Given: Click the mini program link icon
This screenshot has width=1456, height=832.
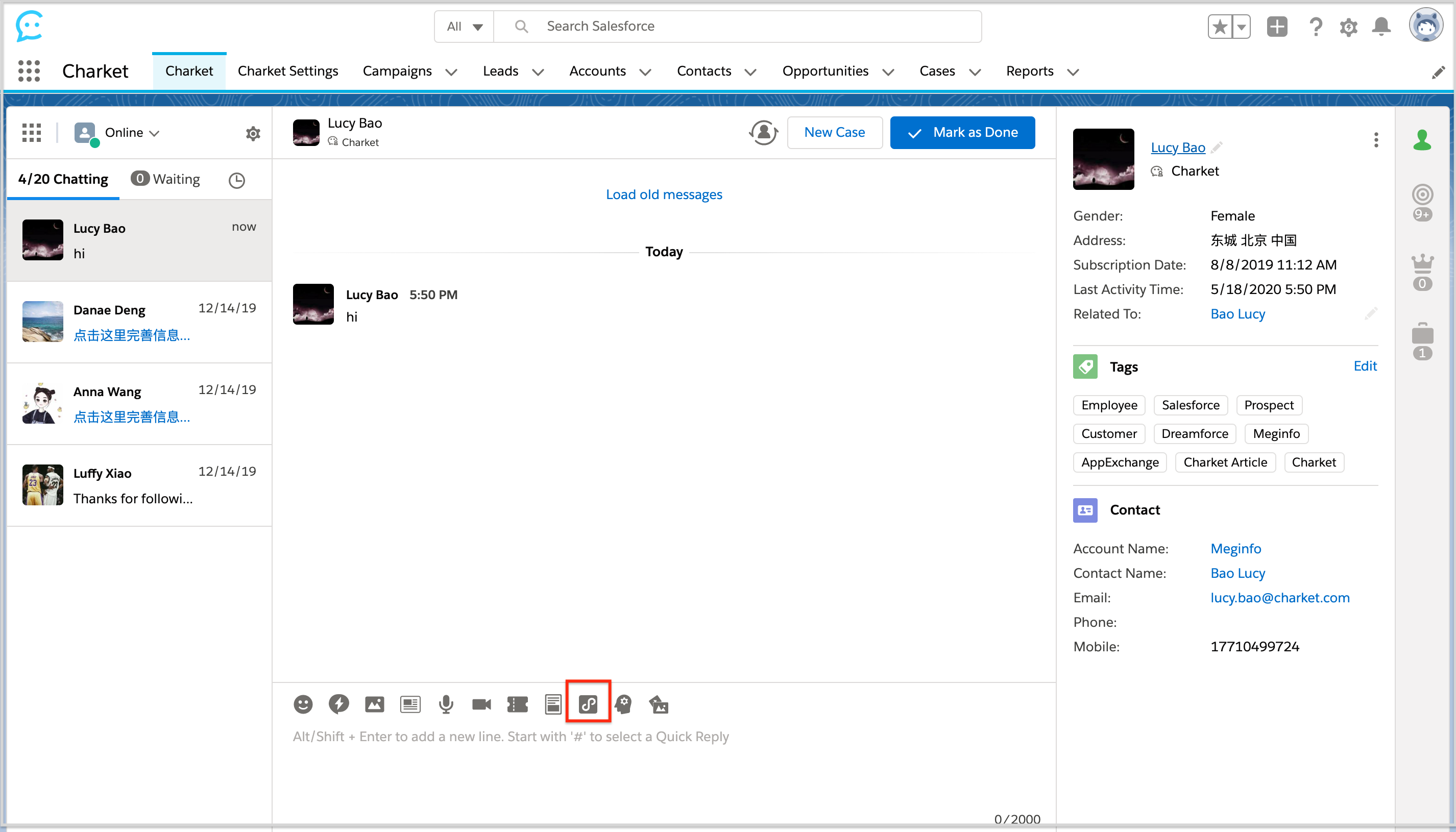Looking at the screenshot, I should point(588,704).
